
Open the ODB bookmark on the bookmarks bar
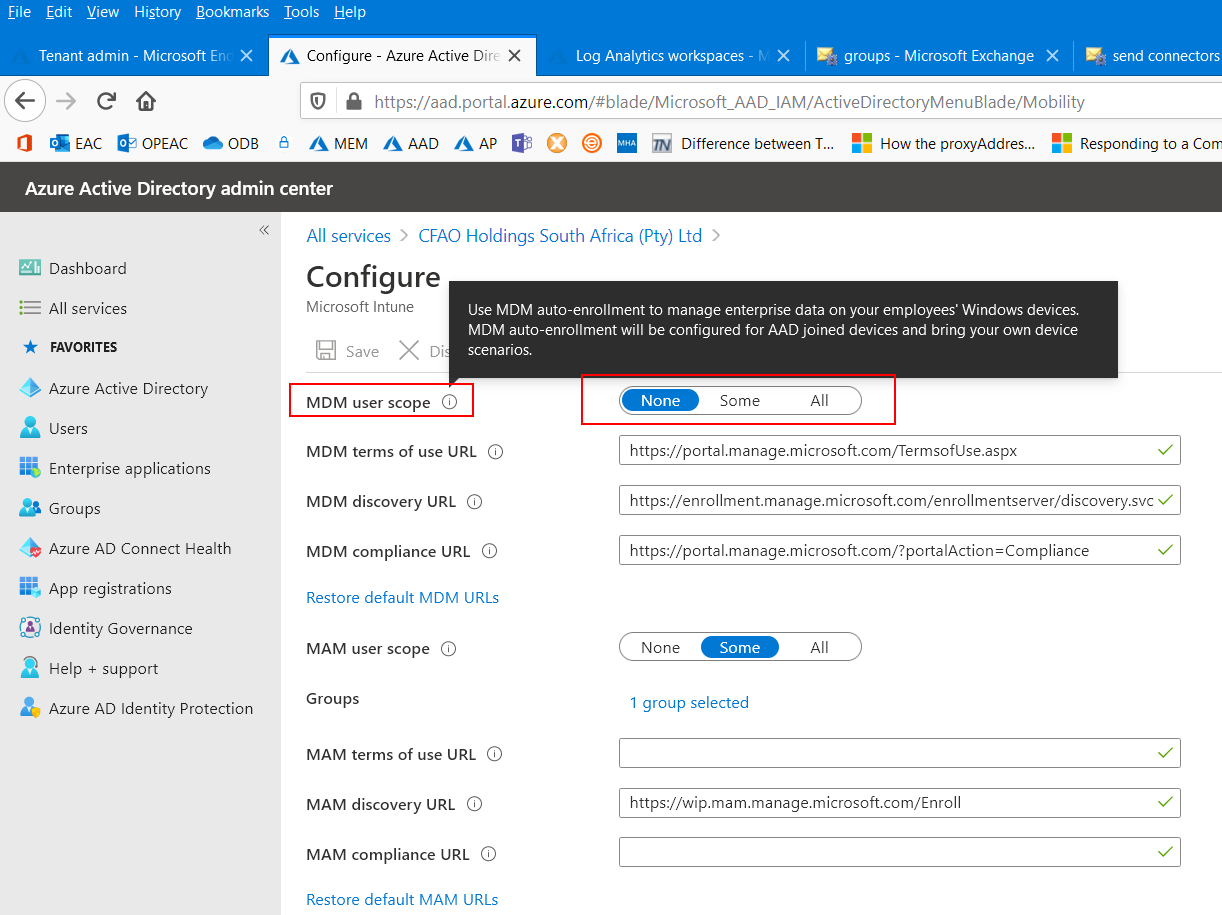click(230, 143)
